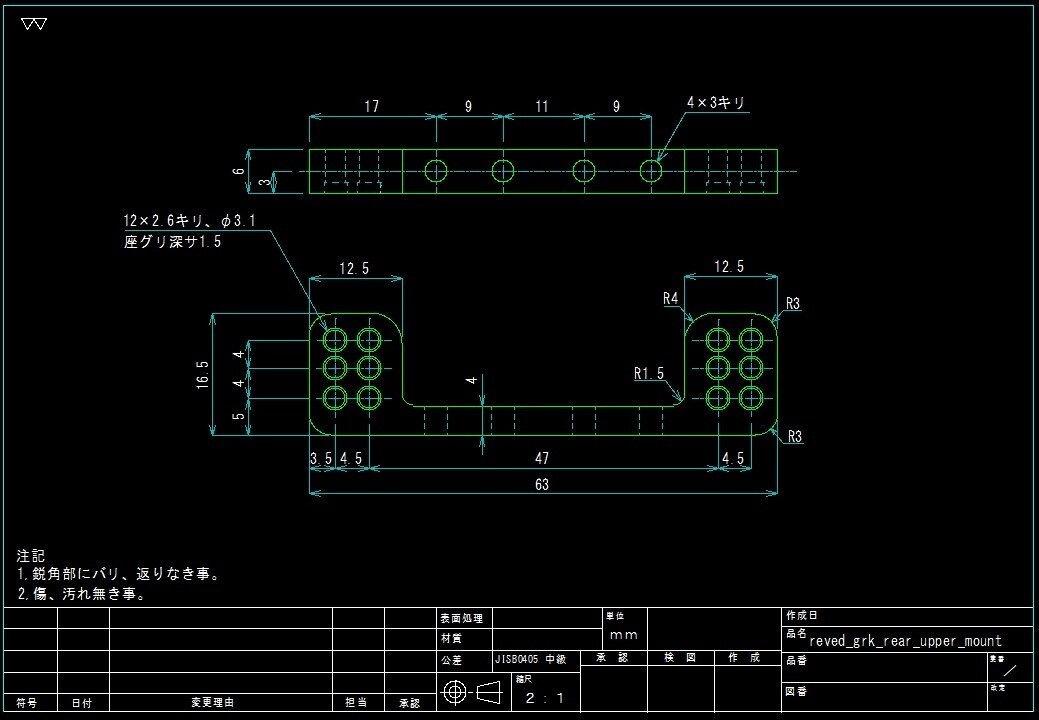The height and width of the screenshot is (720, 1039).
Task: Select the 図番 label
Action: tap(796, 692)
